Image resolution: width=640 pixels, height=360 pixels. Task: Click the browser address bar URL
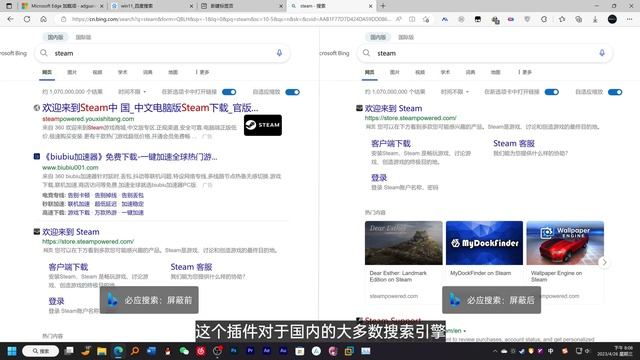pyautogui.click(x=231, y=19)
